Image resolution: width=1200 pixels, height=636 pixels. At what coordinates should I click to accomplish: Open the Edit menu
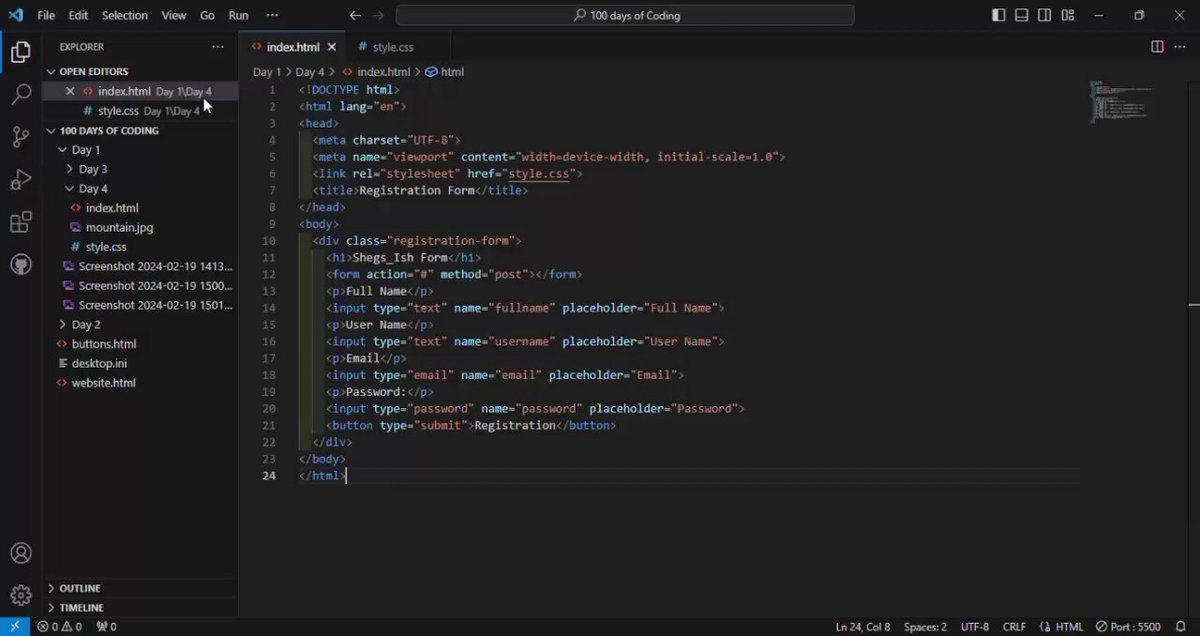pyautogui.click(x=78, y=15)
